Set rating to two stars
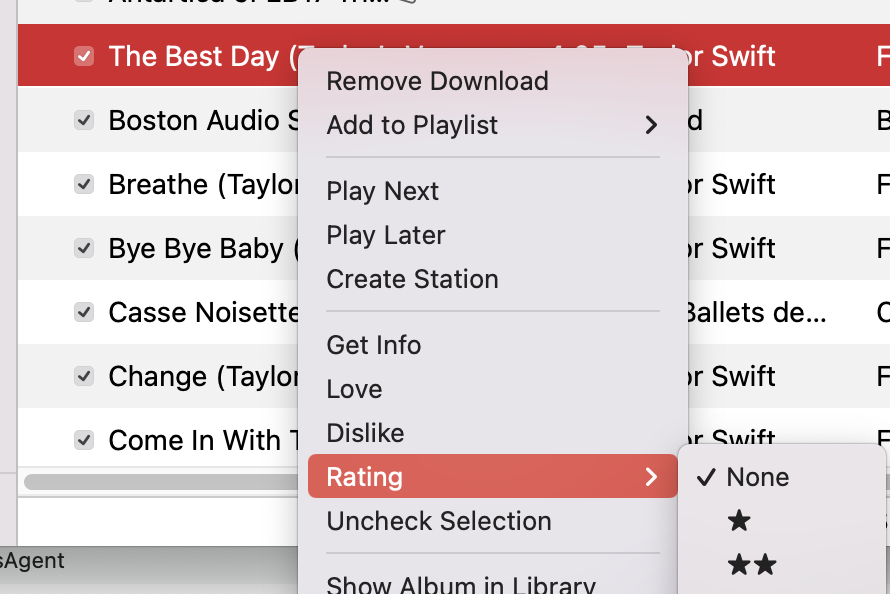Image resolution: width=890 pixels, height=594 pixels. (752, 565)
